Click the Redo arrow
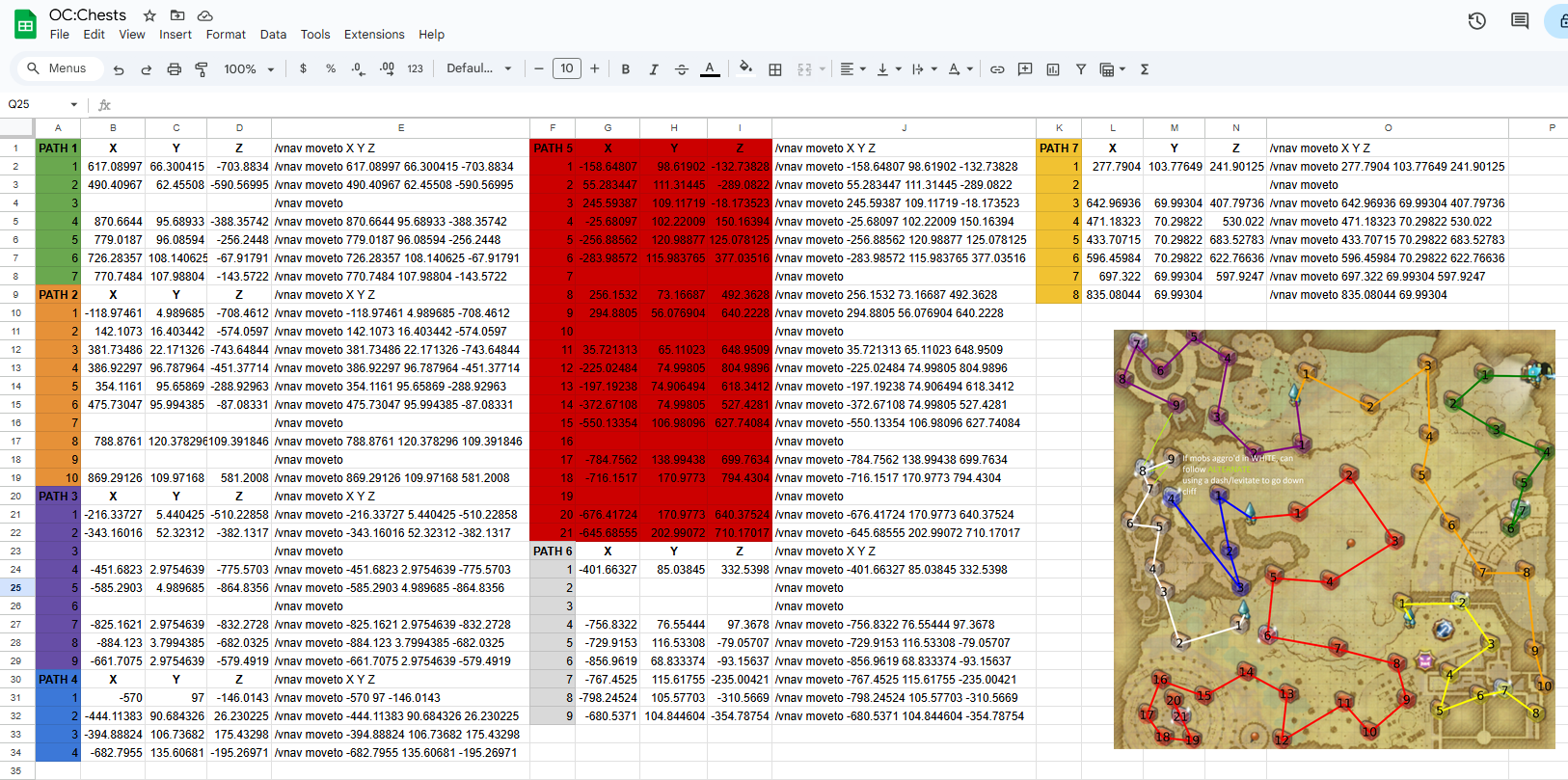Screen dimensions: 1568x780 pos(147,69)
